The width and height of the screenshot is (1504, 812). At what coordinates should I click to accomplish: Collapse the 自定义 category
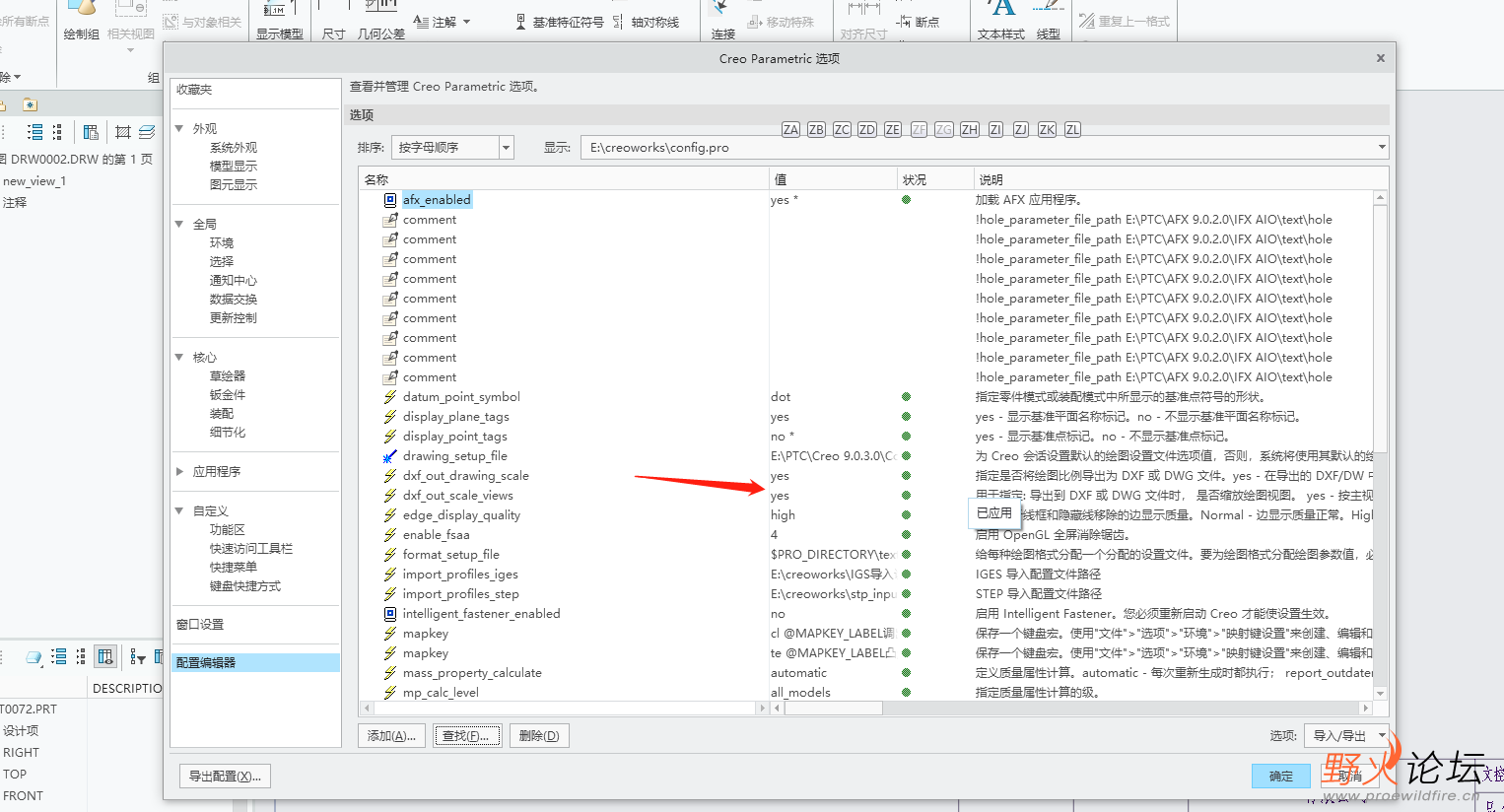tap(179, 510)
